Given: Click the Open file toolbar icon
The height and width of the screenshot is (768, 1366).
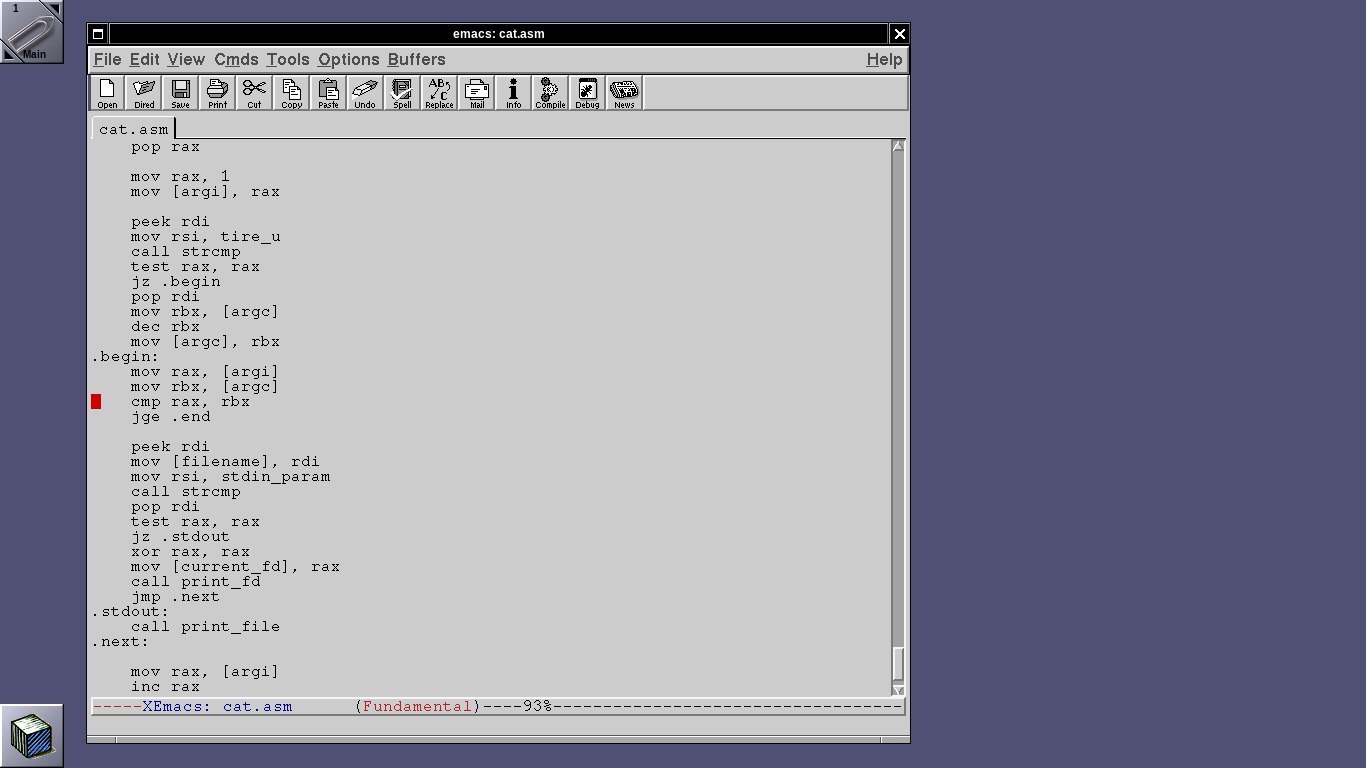Looking at the screenshot, I should pyautogui.click(x=107, y=93).
